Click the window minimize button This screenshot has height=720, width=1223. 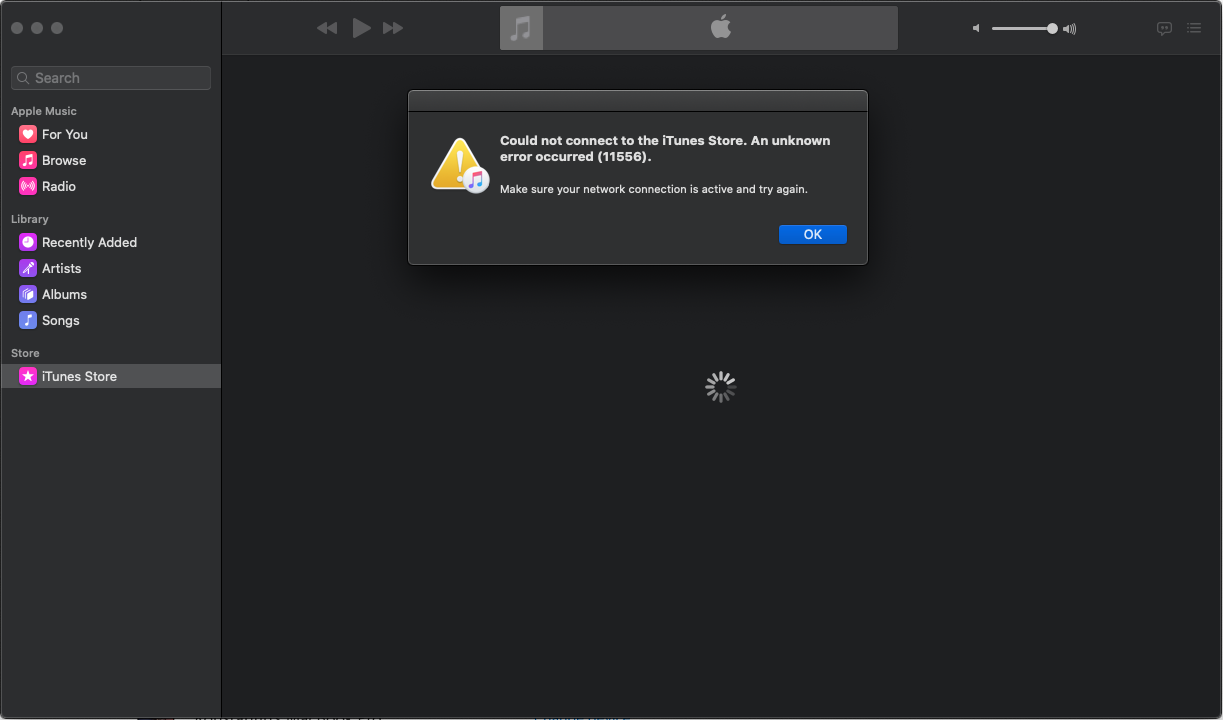coord(37,28)
